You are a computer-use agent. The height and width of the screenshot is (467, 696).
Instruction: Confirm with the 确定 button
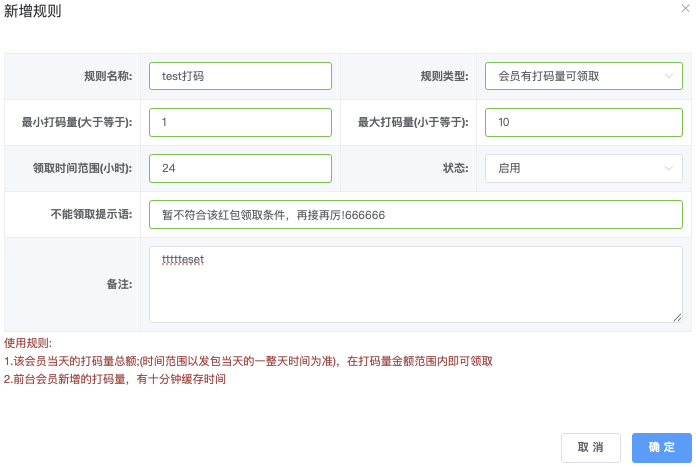(661, 447)
